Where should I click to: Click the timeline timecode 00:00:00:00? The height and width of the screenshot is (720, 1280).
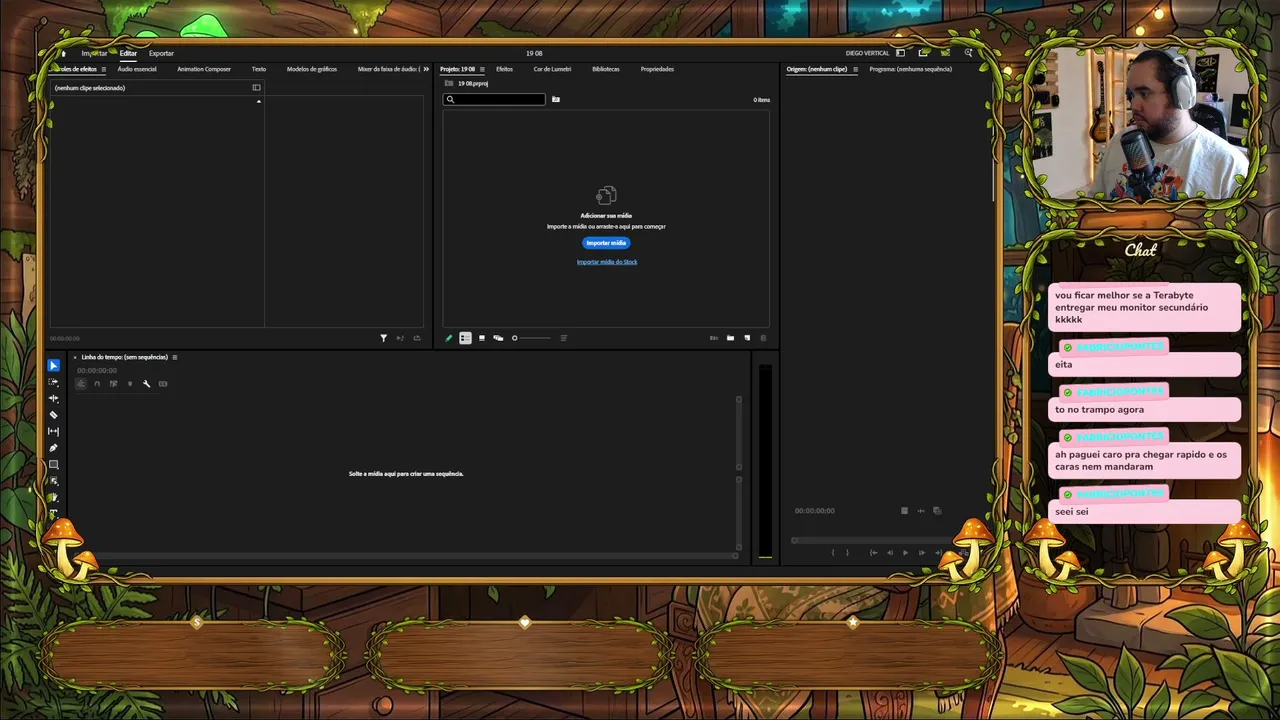click(x=97, y=370)
